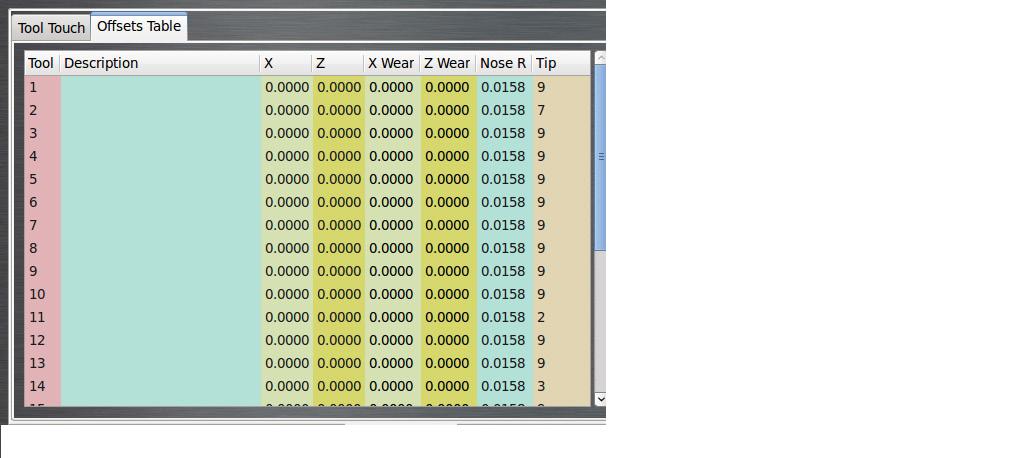Select tool number 5 cell
Viewport: 1024px width, 458px height.
(x=42, y=179)
